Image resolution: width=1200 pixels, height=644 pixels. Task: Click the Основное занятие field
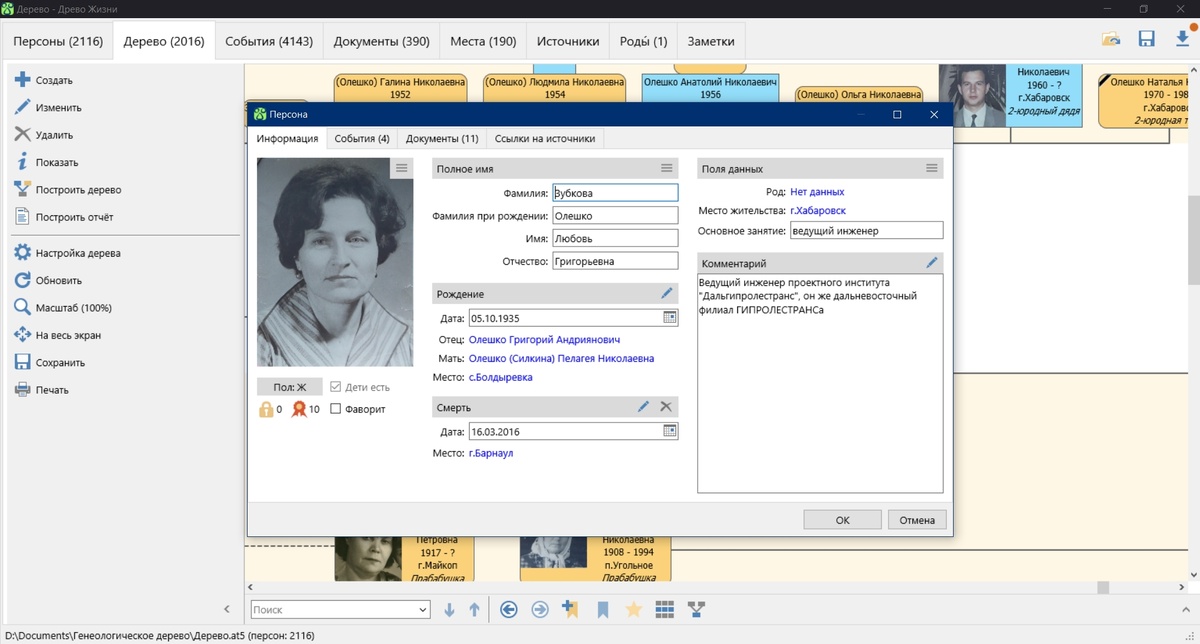coord(866,231)
